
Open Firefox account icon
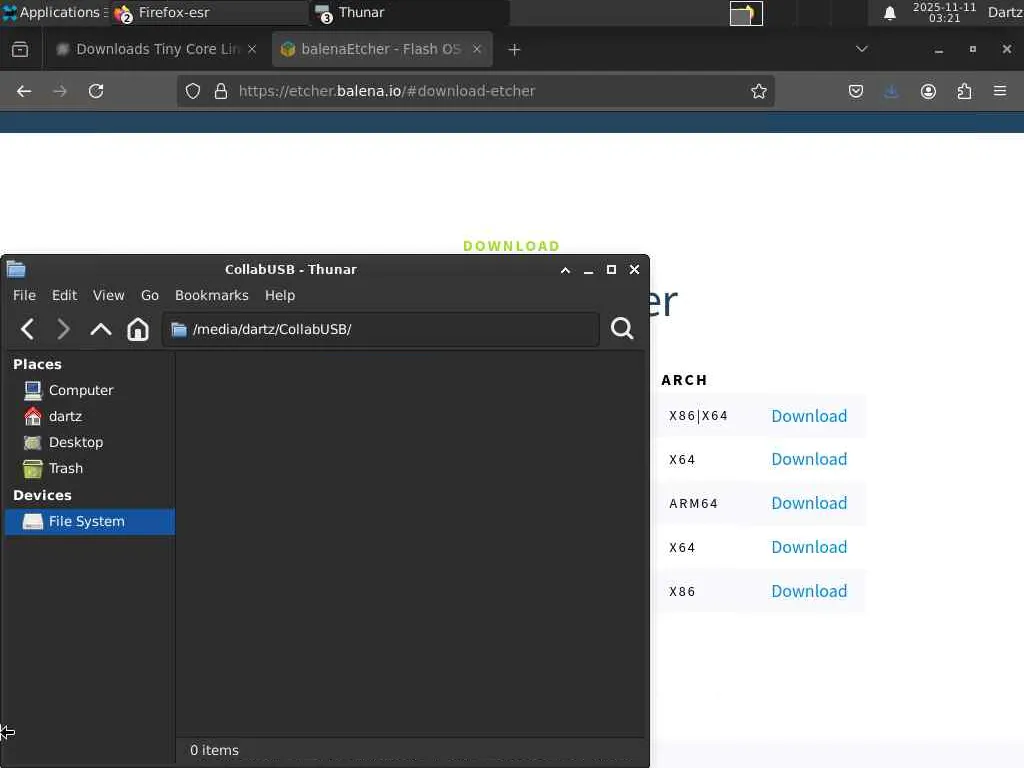coord(928,91)
